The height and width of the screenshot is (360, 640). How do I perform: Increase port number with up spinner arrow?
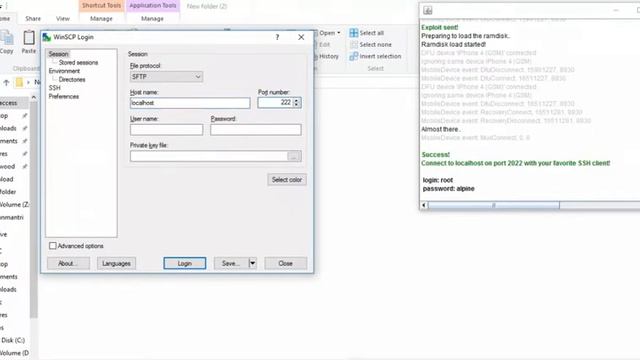pos(297,100)
